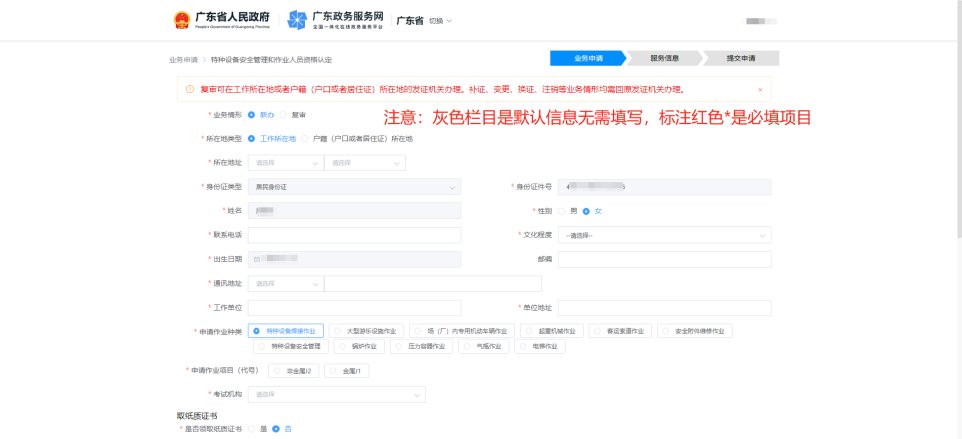Viewport: 962px width, 439px height.
Task: Open the first 所在地址 region dropdown
Action: tap(285, 163)
